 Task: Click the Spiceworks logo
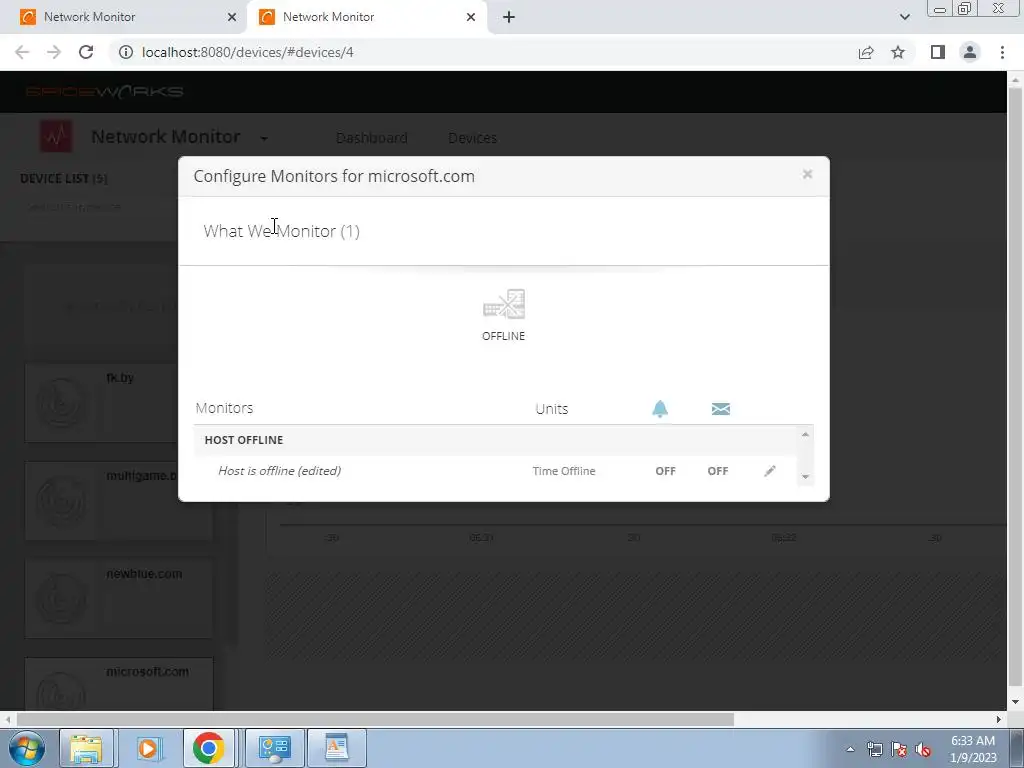(104, 91)
